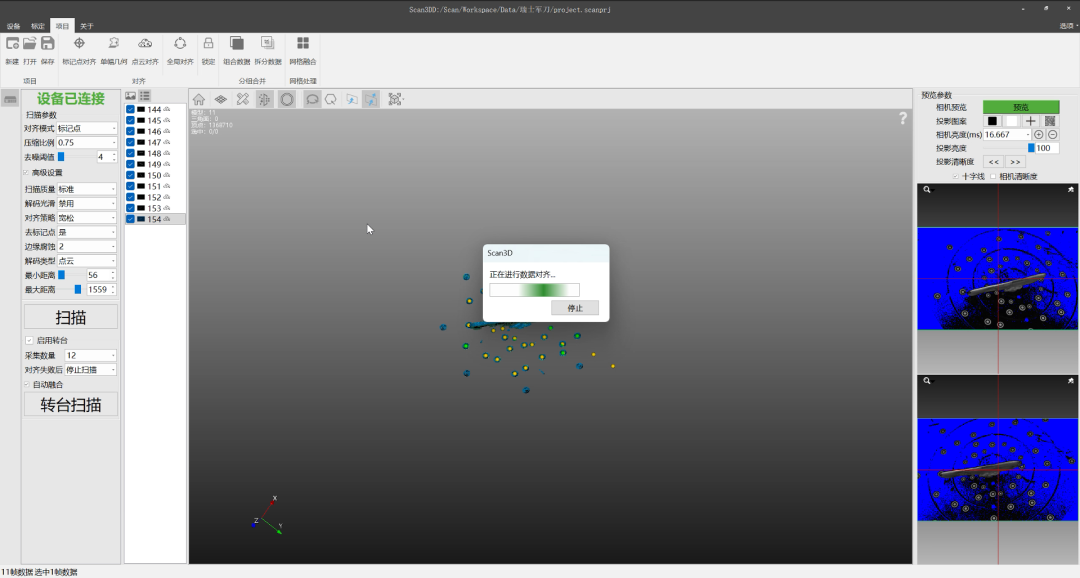Save project using the 保存 icon
This screenshot has height=578, width=1080.
[47, 44]
